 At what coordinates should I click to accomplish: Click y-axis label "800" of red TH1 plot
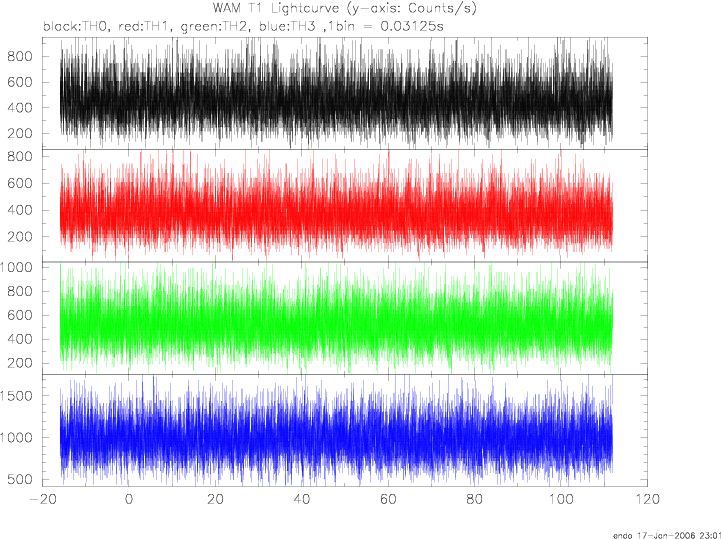click(20, 156)
